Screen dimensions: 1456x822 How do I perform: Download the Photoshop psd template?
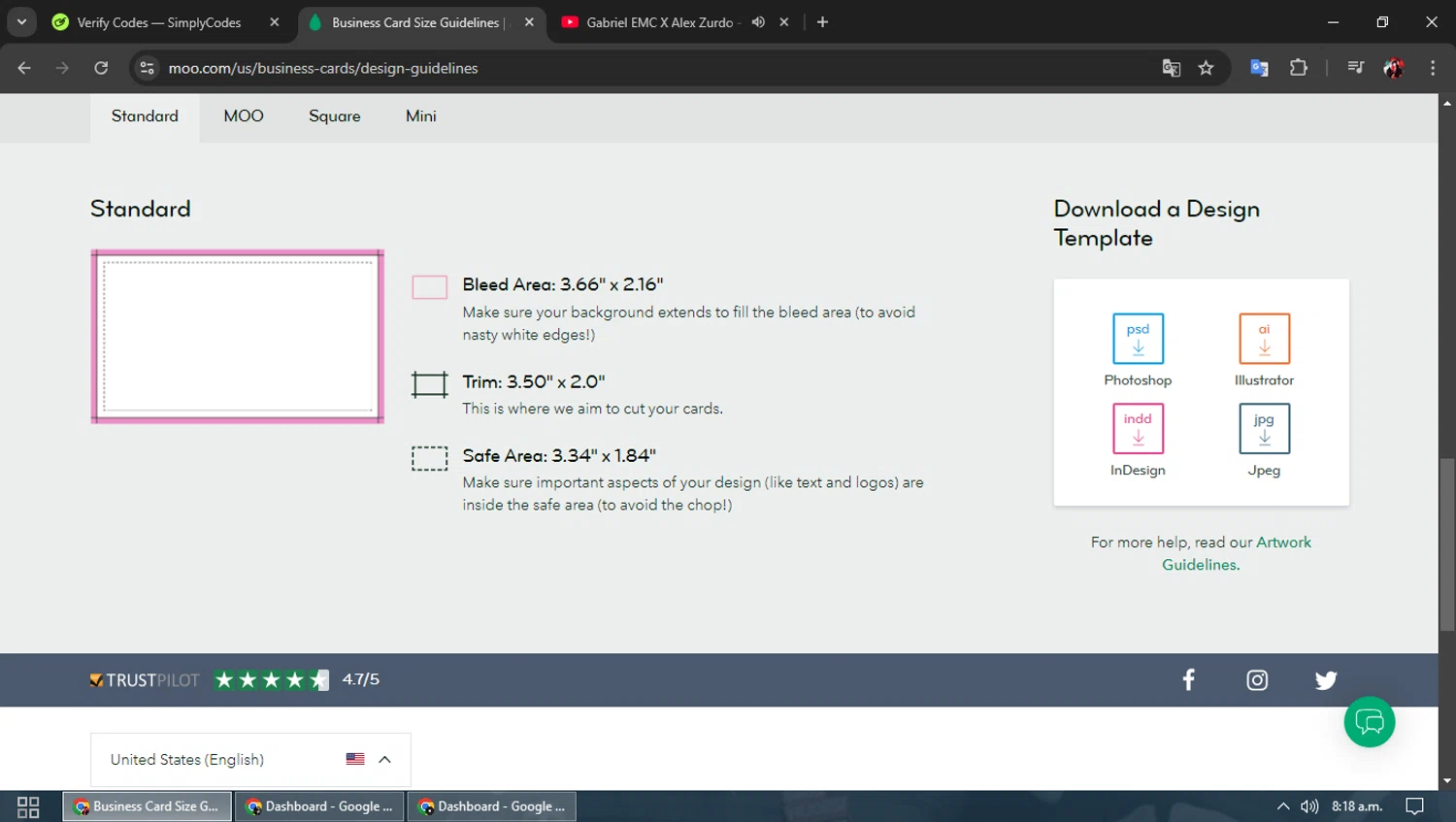[x=1138, y=339]
